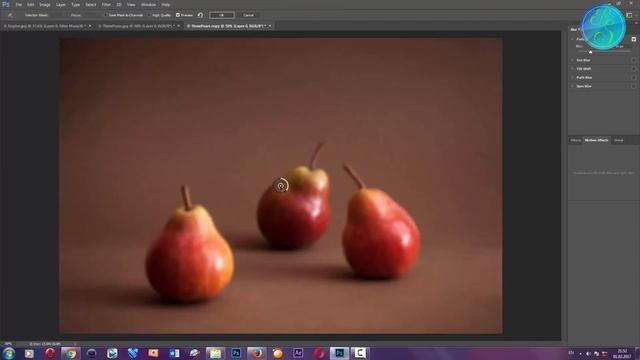Click the system clock in the taskbar
This screenshot has width=640, height=360.
pyautogui.click(x=622, y=353)
